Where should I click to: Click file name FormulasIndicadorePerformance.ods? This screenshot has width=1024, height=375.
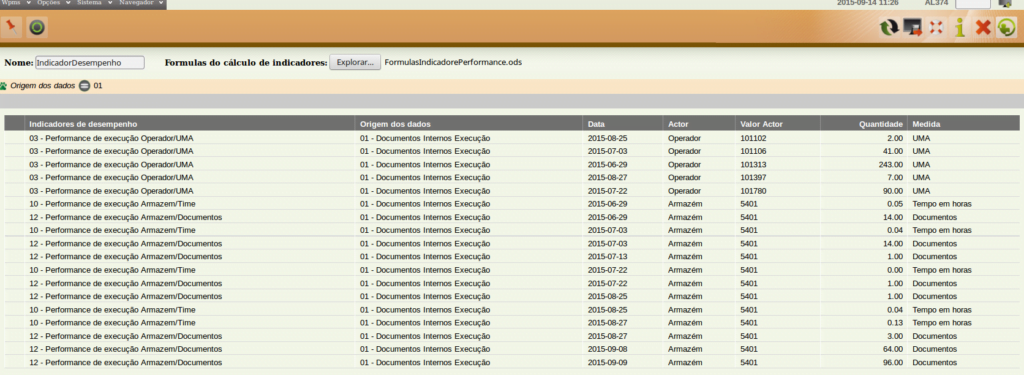pyautogui.click(x=453, y=63)
